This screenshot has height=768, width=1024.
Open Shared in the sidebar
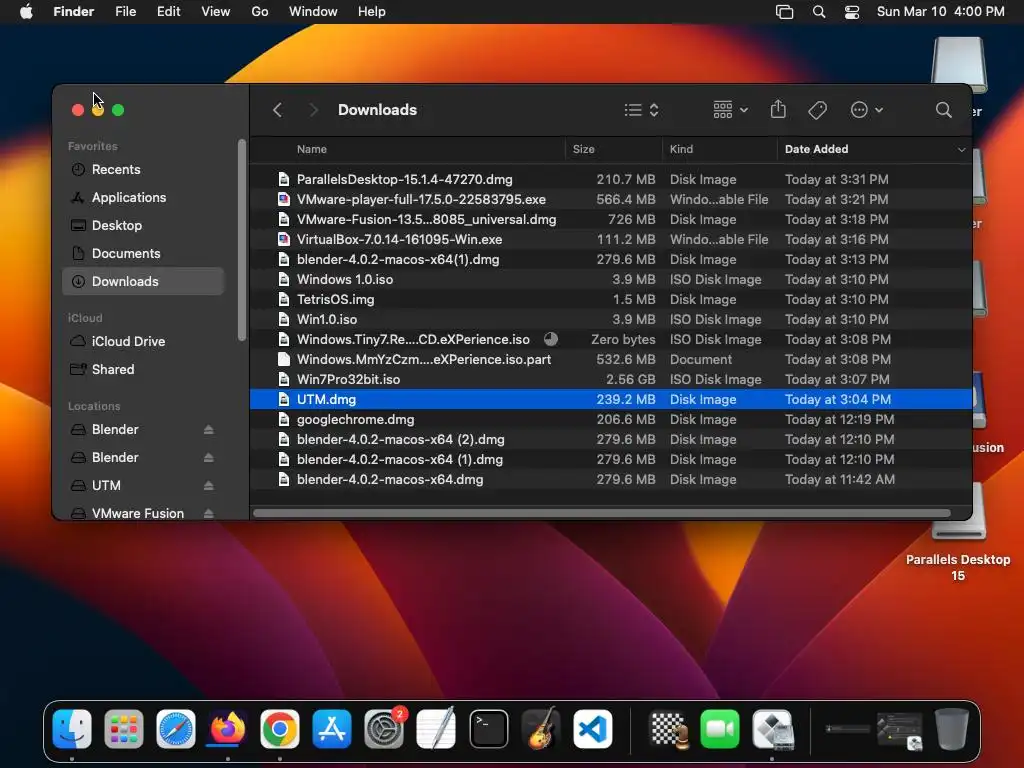[x=143, y=370]
